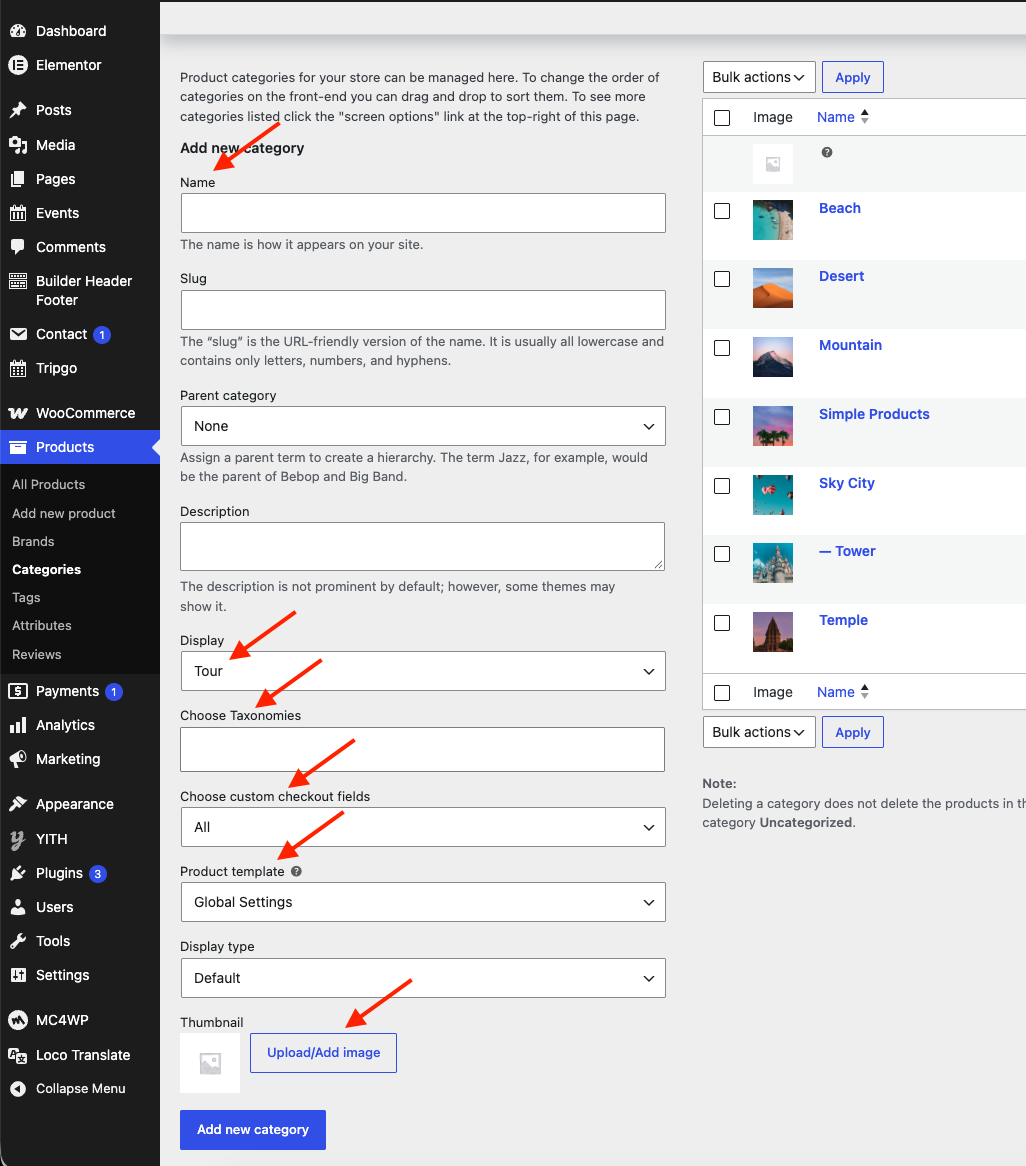Click the Tools wrench icon
Screen dimensions: 1026x1166
point(18,941)
